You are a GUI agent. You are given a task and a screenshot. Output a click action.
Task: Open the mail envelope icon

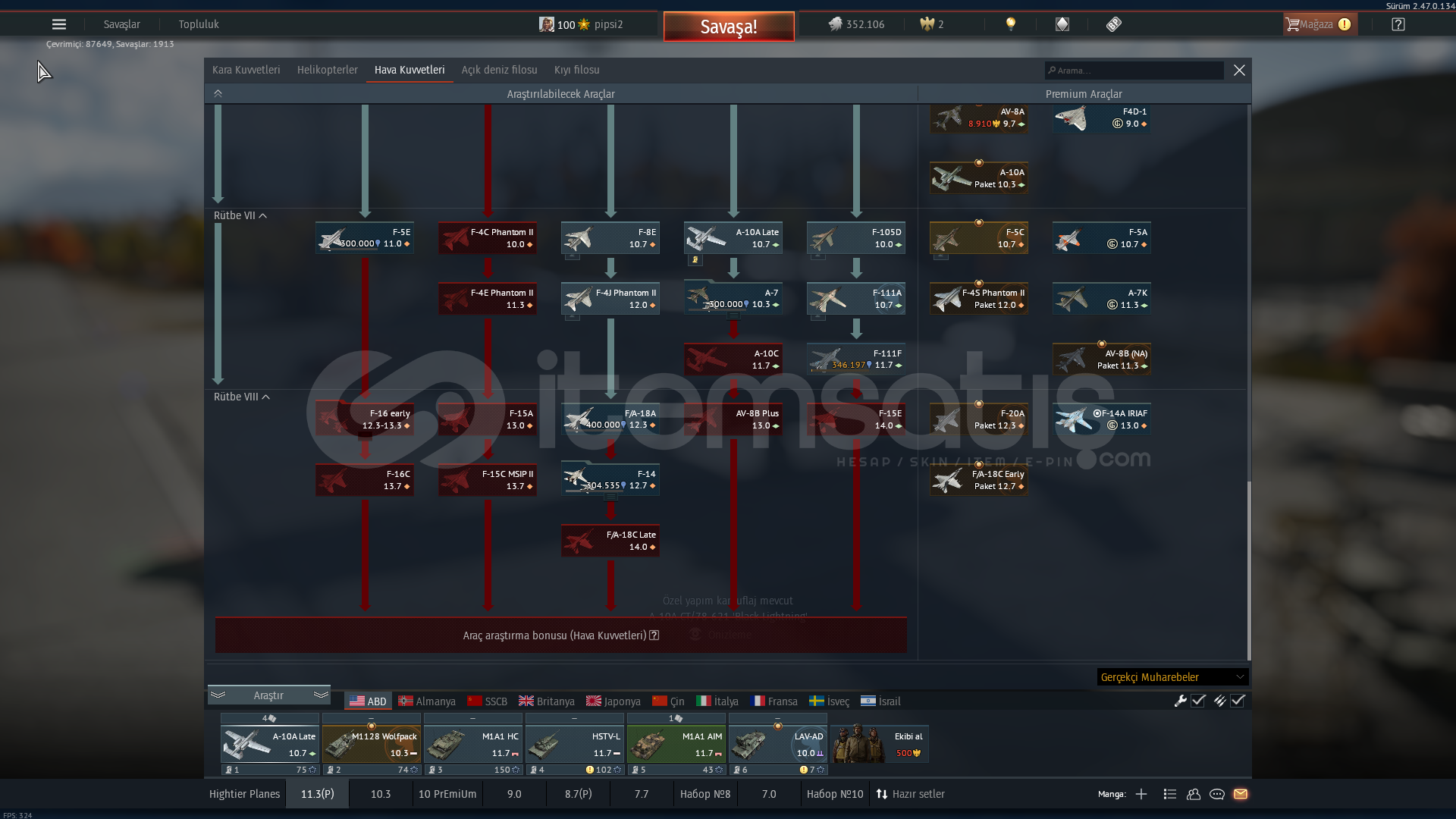1241,794
